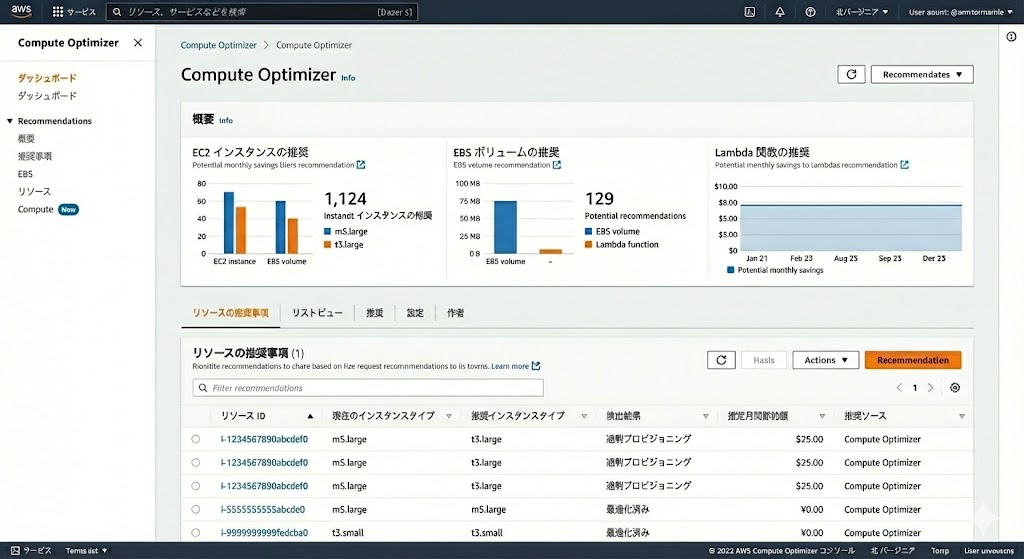Click the 1,124 instance count value

point(345,199)
